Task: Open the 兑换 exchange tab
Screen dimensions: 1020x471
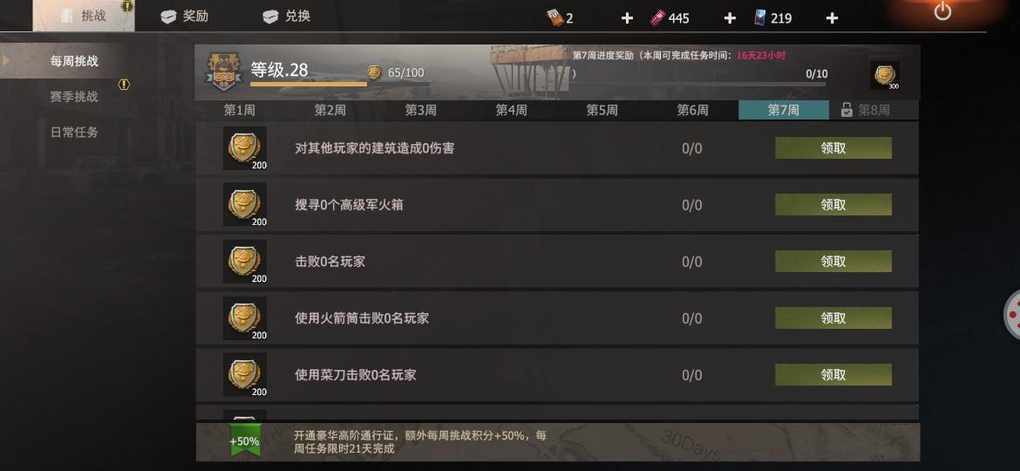Action: (287, 17)
